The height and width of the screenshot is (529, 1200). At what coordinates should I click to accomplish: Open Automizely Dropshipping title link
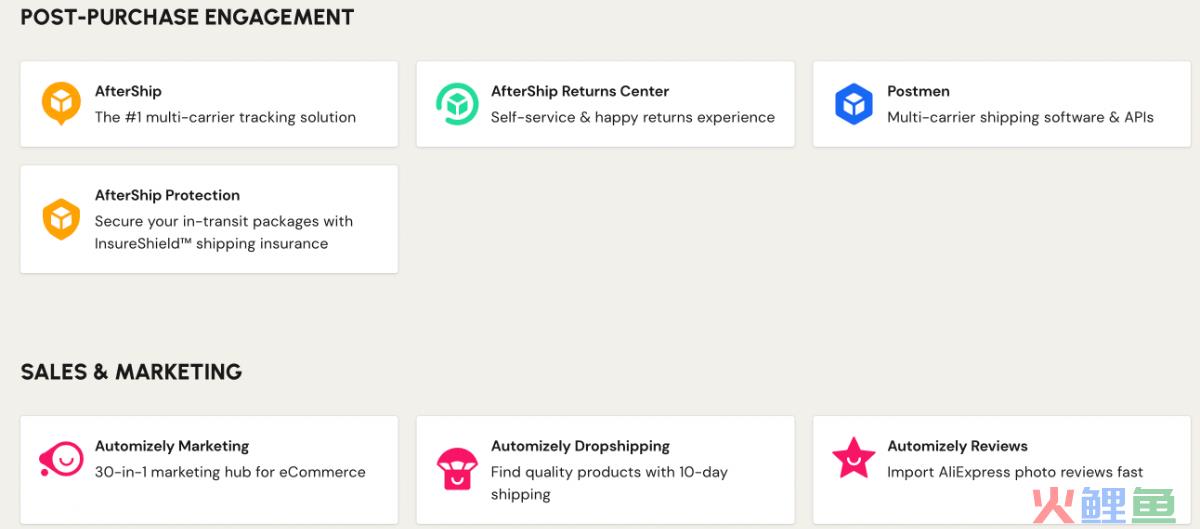pos(580,446)
